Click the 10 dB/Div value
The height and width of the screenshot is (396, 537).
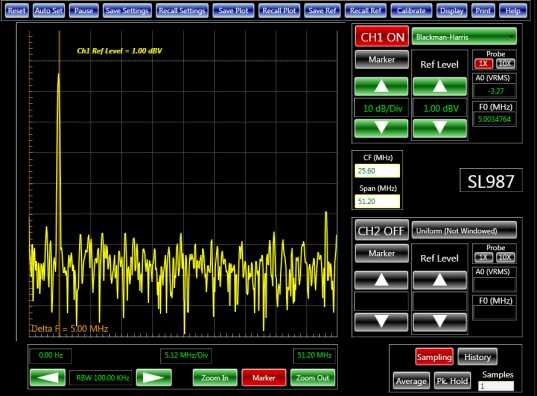(381, 109)
